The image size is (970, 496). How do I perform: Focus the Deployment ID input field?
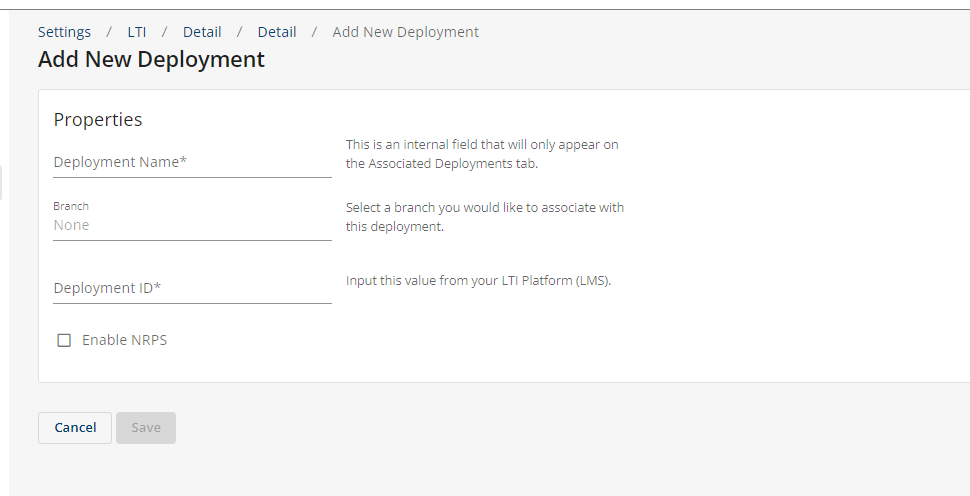coord(192,288)
